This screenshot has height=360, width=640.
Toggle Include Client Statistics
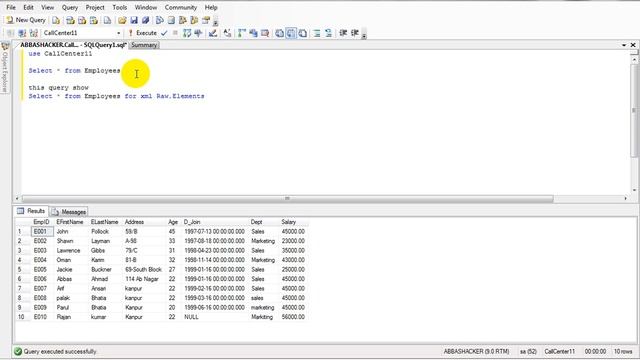253,33
